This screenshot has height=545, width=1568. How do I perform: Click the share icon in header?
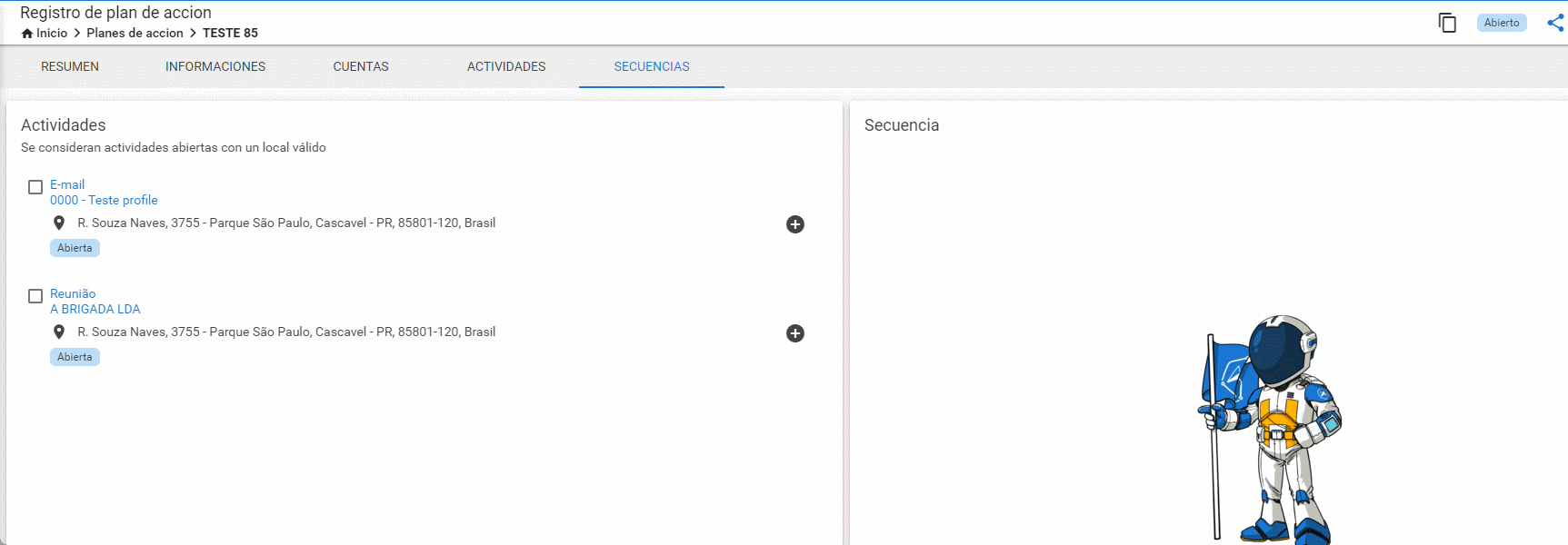[x=1556, y=23]
